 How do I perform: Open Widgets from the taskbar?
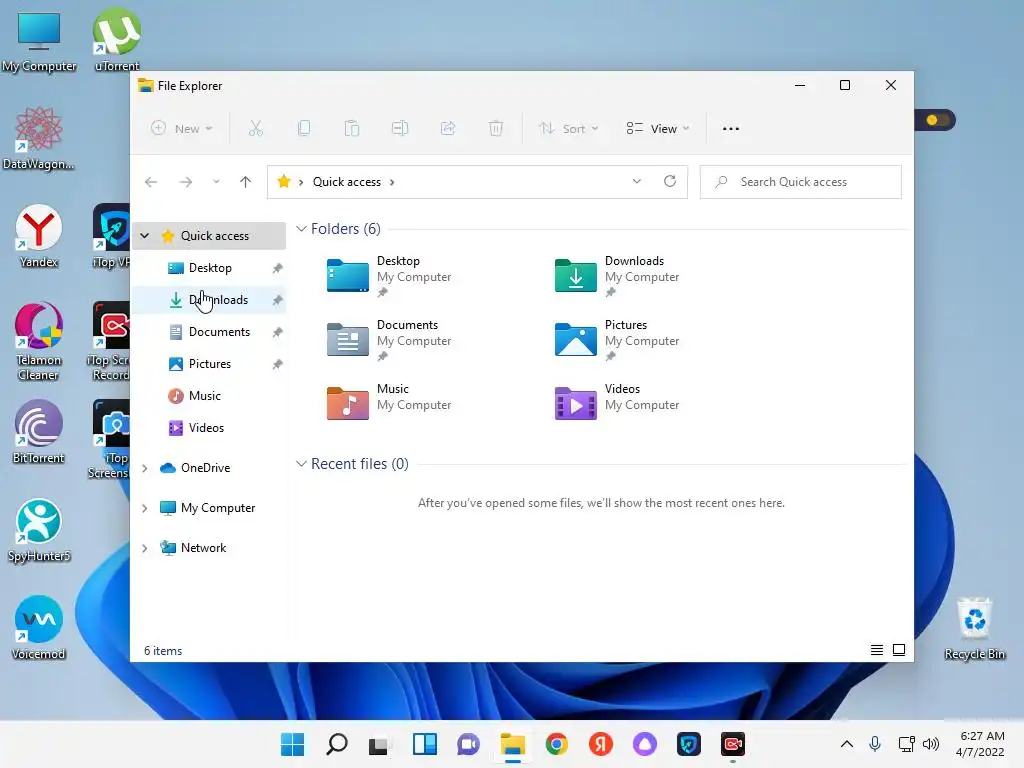424,744
